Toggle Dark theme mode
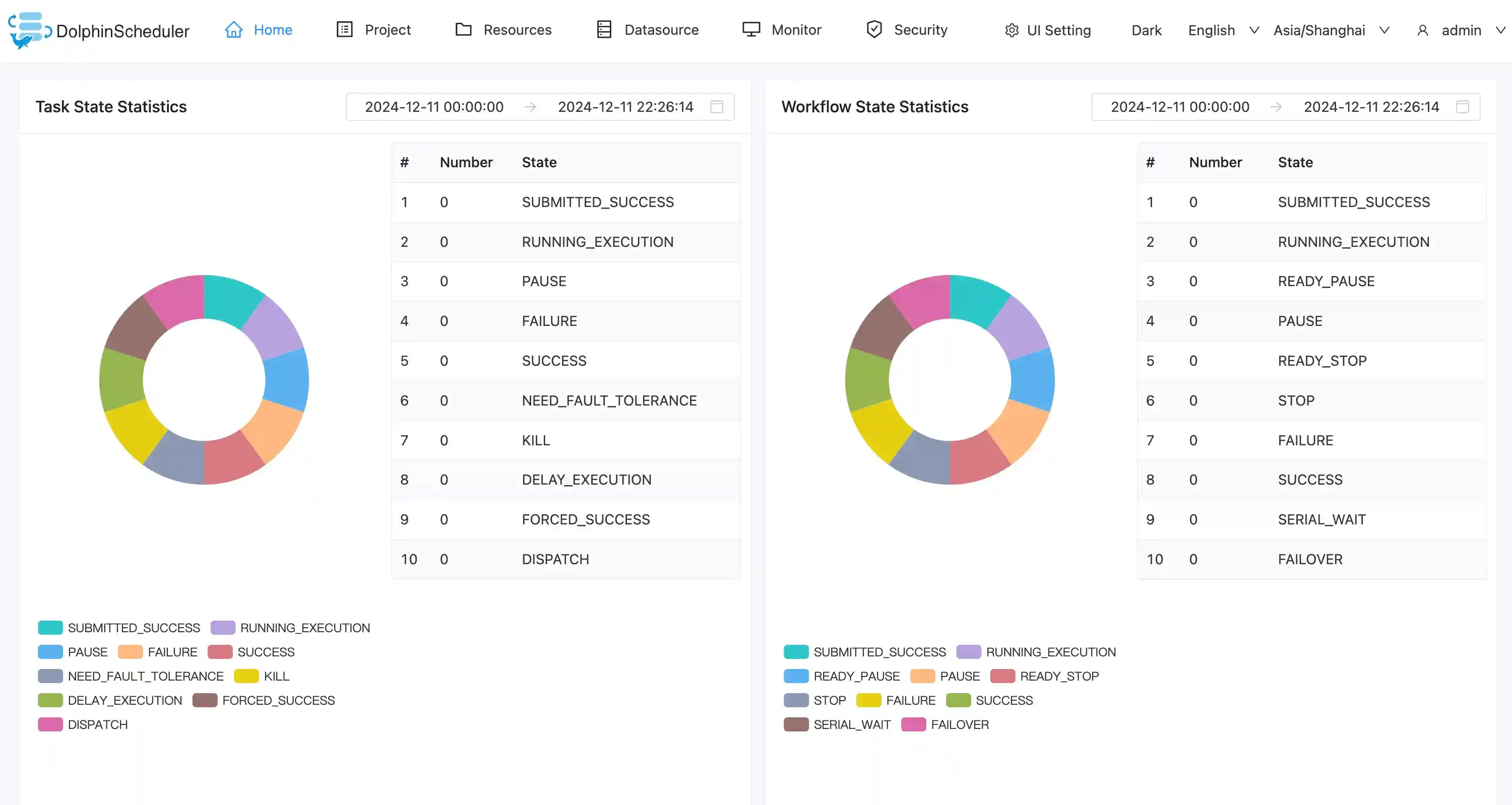Viewport: 1512px width, 805px height. pos(1146,31)
